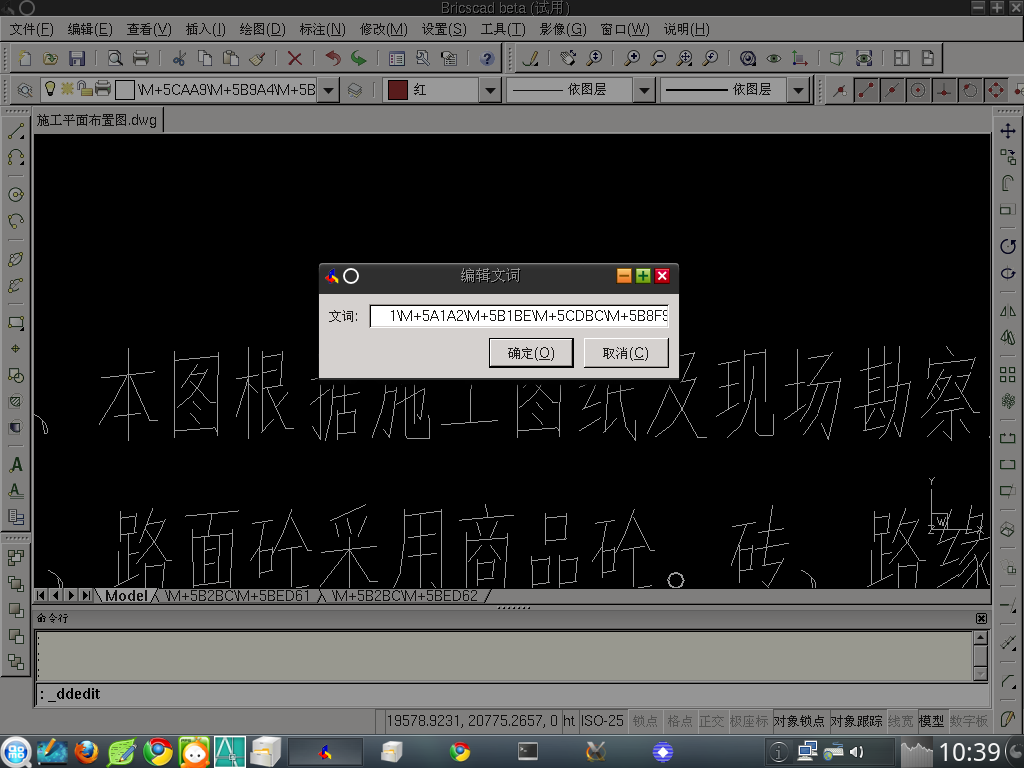Select the Rotate tool in the right toolbar
Screen dimensions: 1024x768
point(1008,246)
